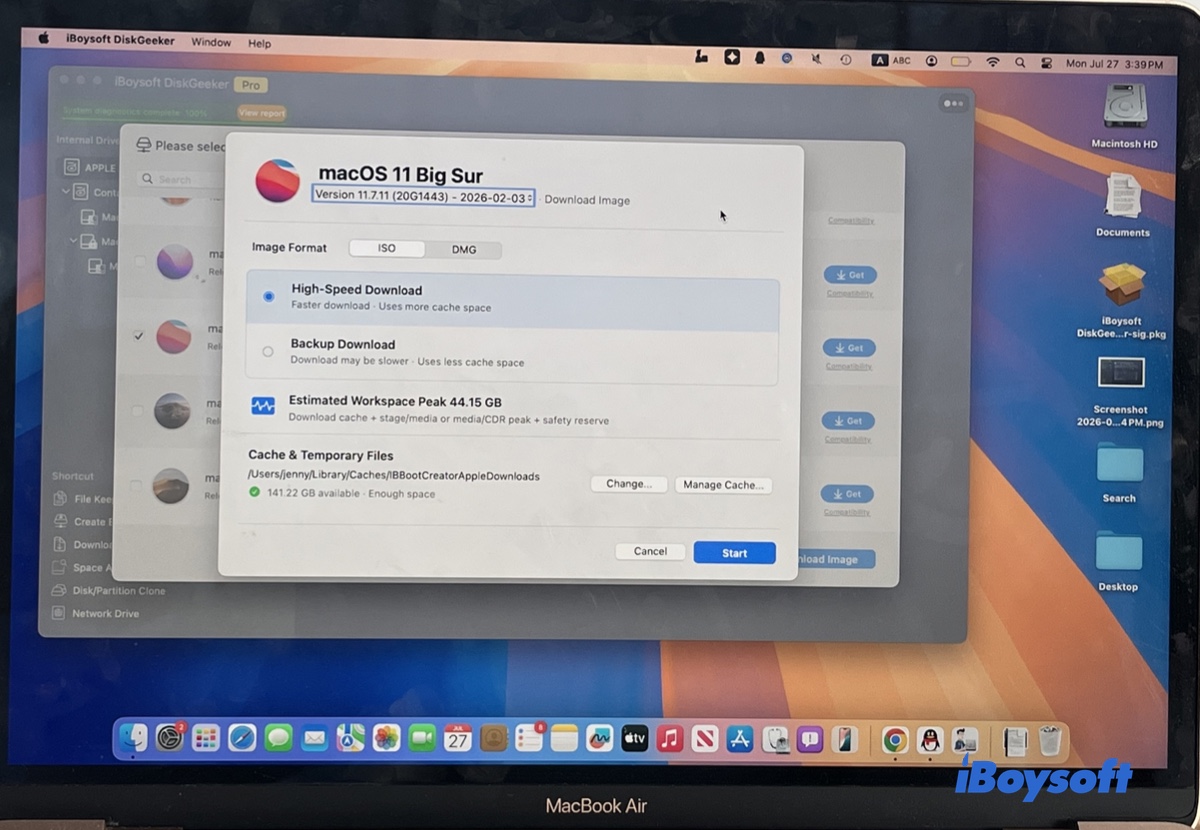Click the APPLE internal drive in sidebar

pos(90,167)
